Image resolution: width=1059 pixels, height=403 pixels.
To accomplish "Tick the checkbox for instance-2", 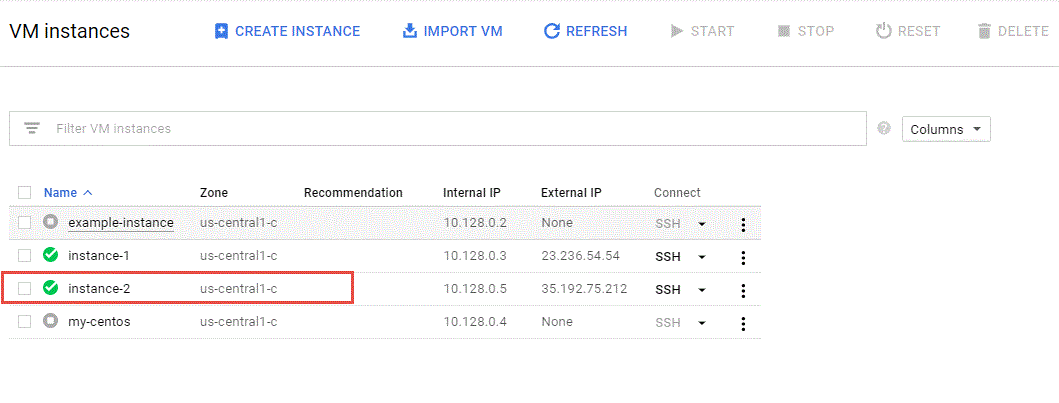I will pyautogui.click(x=25, y=289).
